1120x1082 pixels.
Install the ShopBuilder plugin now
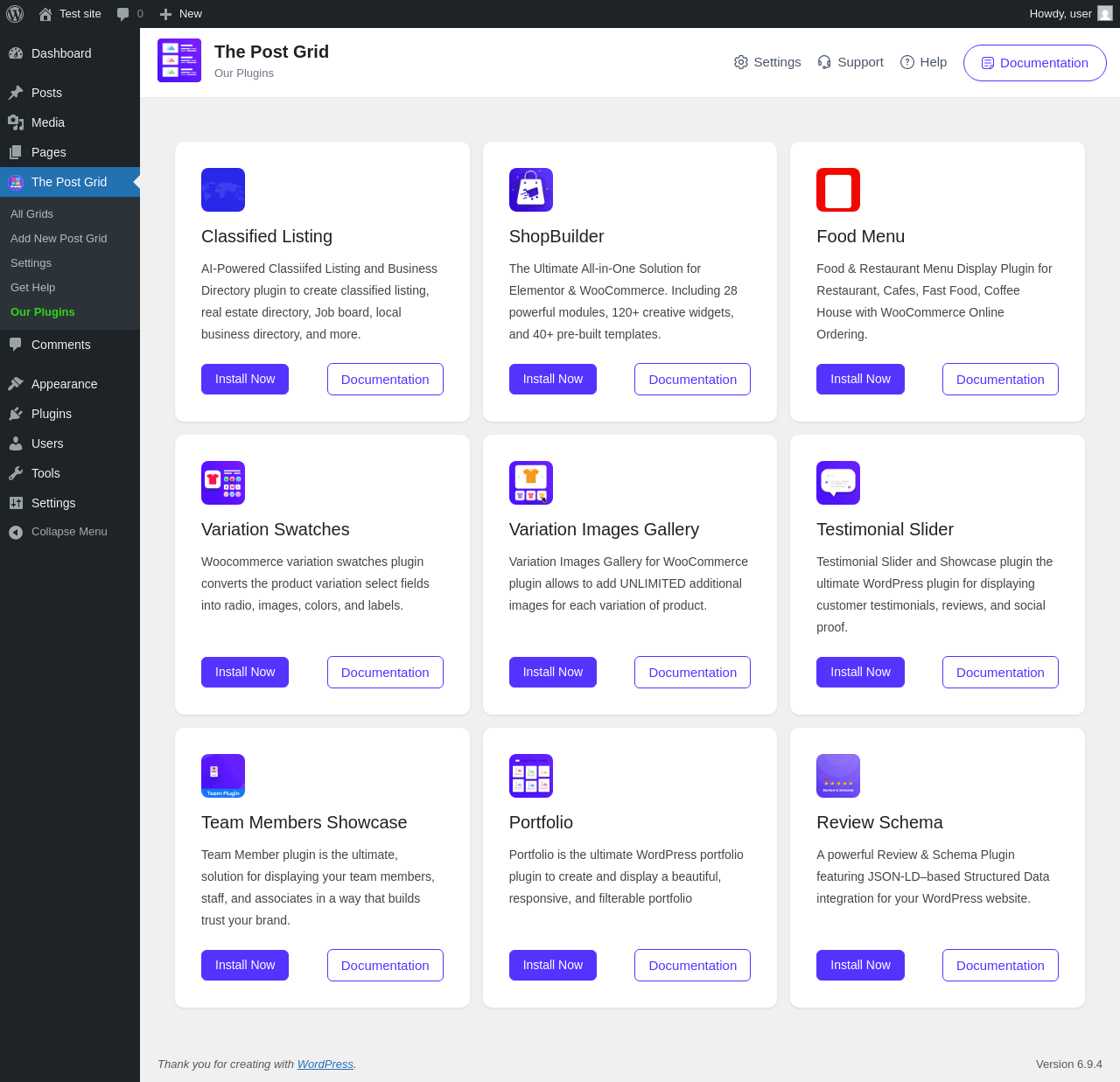pos(553,379)
